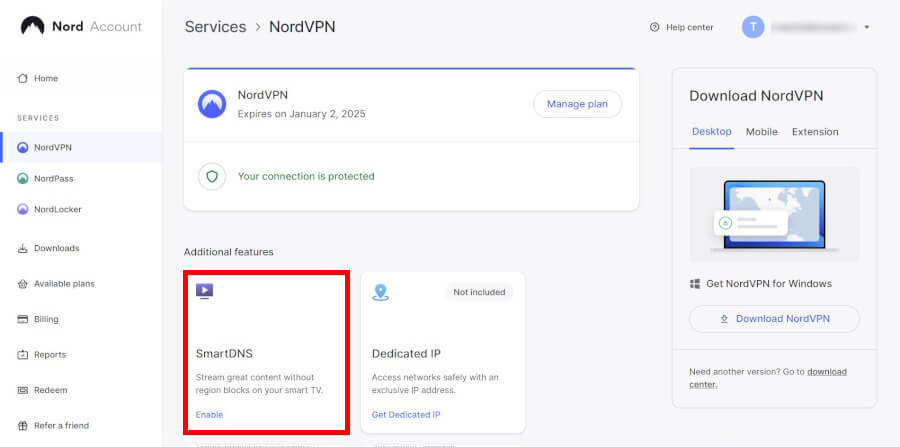900x447 pixels.
Task: Click the NordVPN sidebar icon
Action: pos(22,147)
